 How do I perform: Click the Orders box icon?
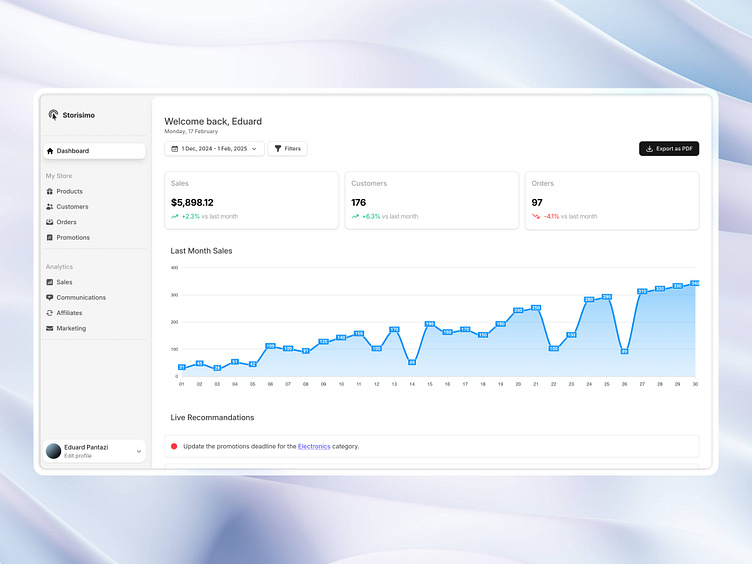click(x=50, y=222)
